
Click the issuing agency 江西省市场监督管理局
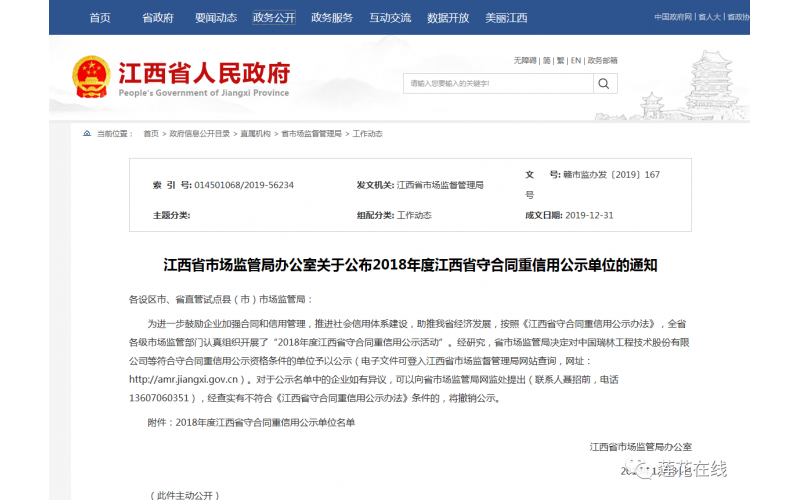pyautogui.click(x=440, y=185)
